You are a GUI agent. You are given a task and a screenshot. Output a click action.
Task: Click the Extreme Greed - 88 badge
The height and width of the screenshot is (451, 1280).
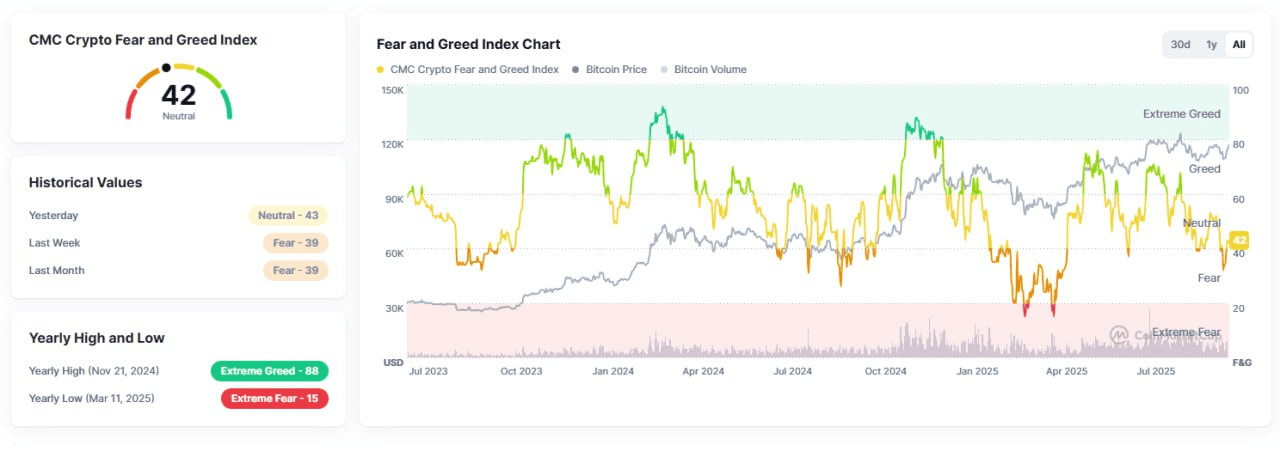pos(269,371)
